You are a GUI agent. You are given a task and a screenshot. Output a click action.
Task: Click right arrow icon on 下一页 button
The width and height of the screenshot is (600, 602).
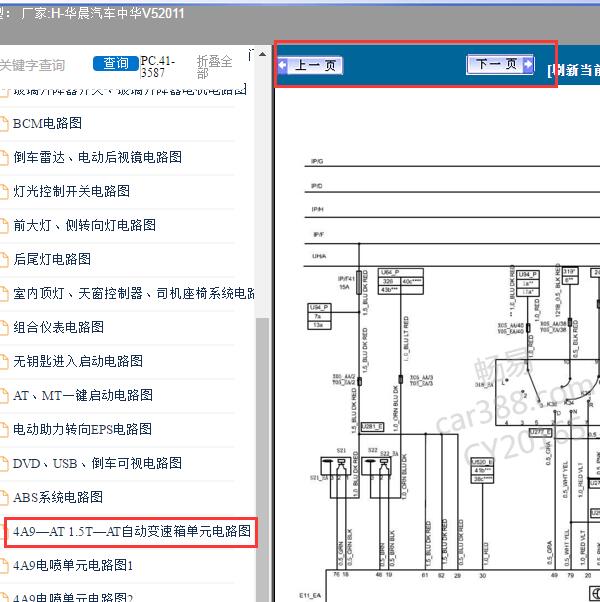tap(528, 64)
